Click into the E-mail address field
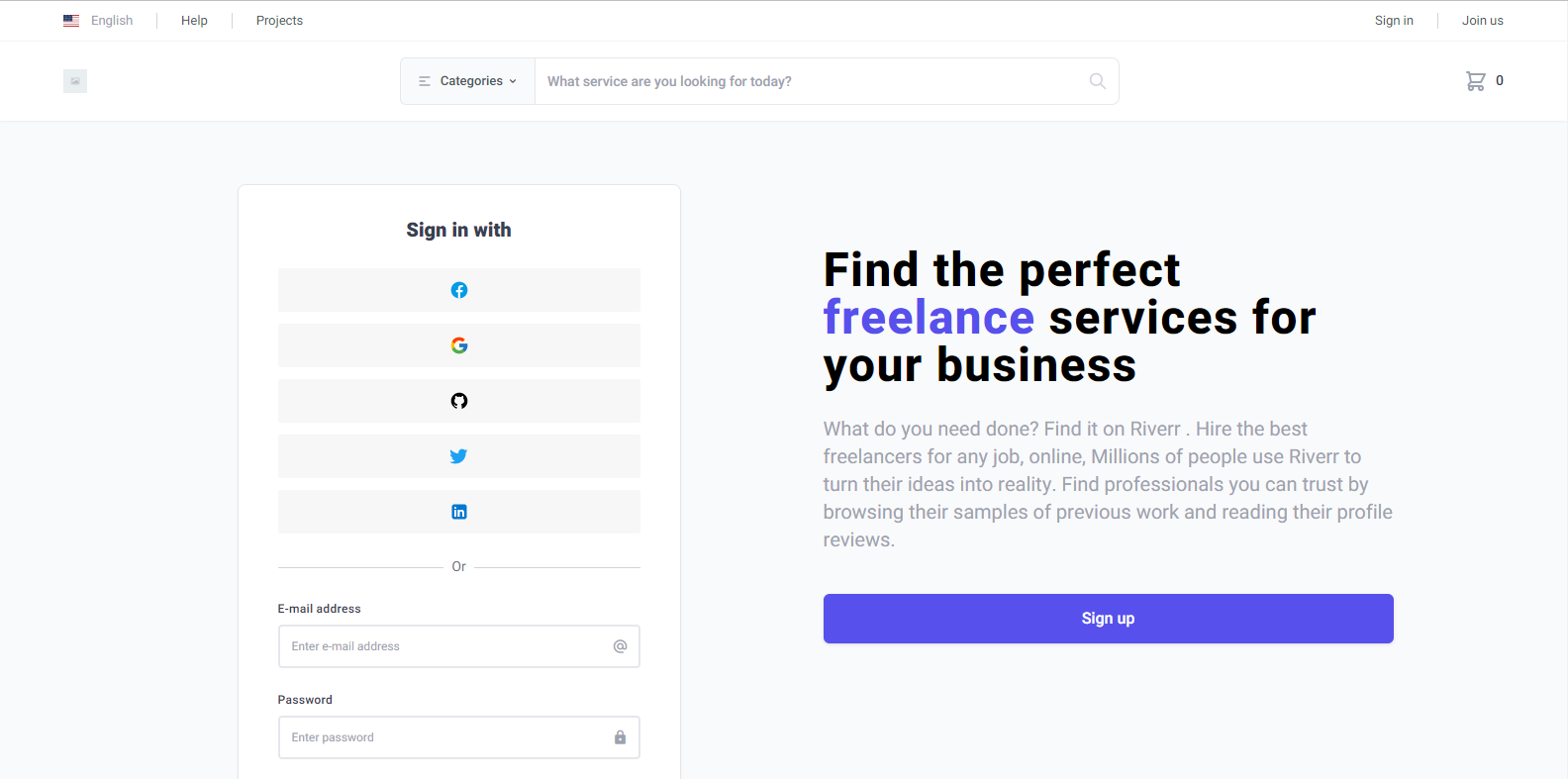 pyautogui.click(x=445, y=646)
